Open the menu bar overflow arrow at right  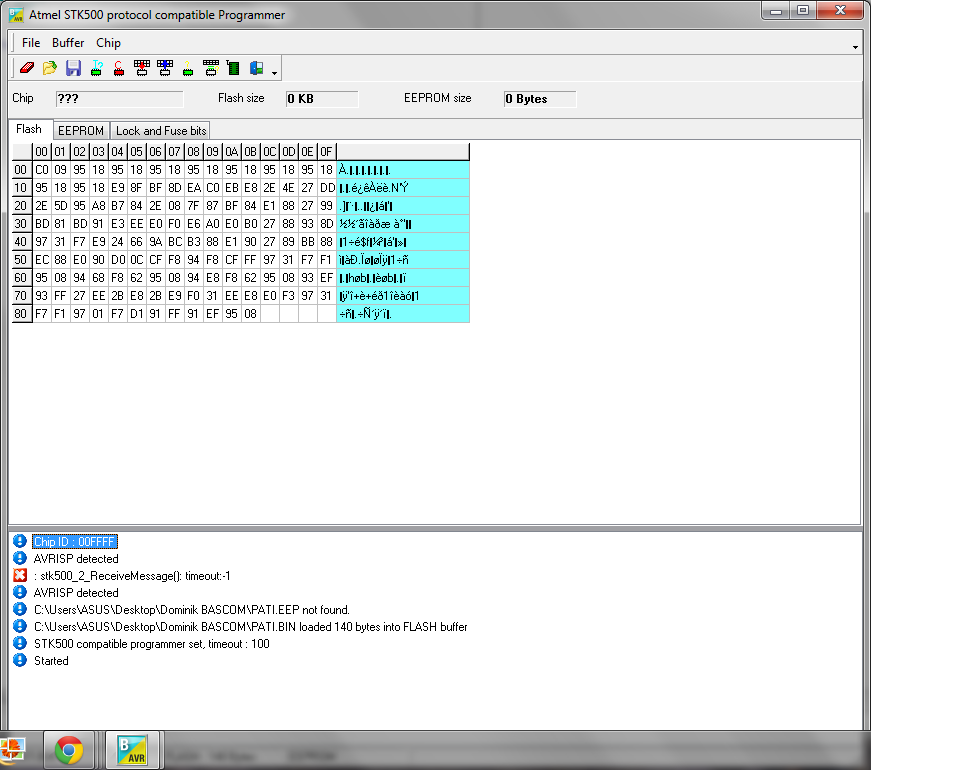click(x=855, y=47)
